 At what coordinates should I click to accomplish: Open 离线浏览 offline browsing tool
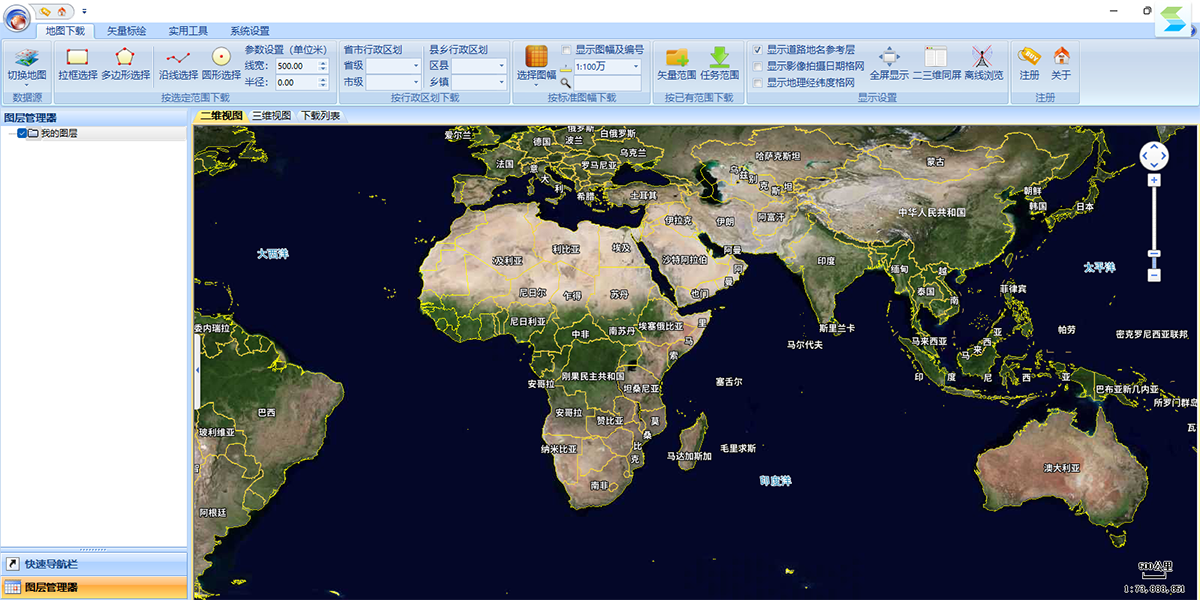pyautogui.click(x=983, y=63)
